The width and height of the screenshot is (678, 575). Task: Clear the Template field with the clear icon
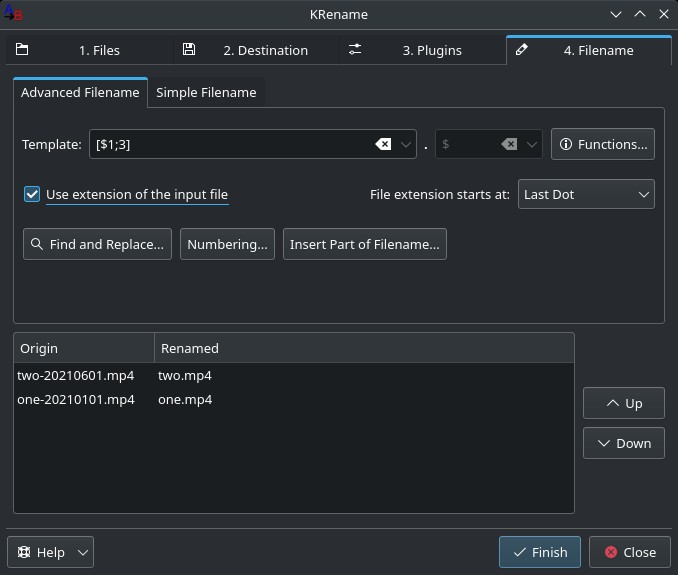[383, 144]
